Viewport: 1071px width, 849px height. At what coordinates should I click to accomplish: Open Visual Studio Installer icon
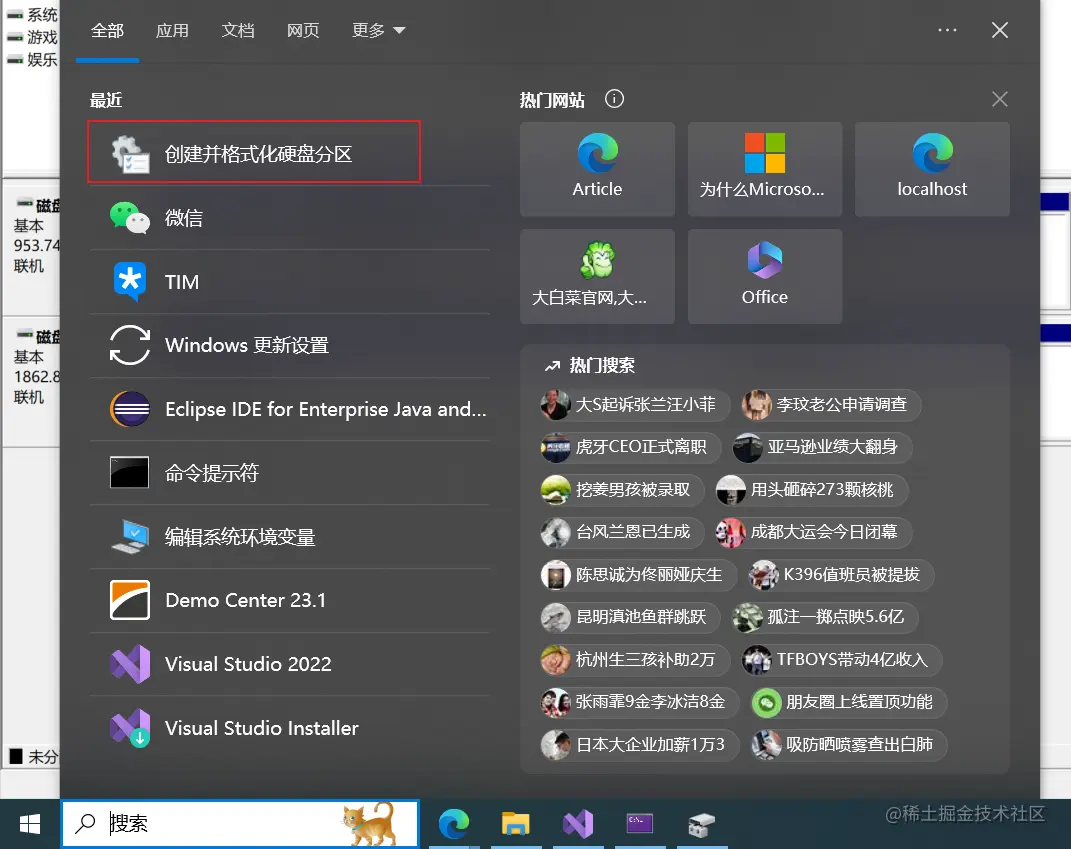point(130,728)
